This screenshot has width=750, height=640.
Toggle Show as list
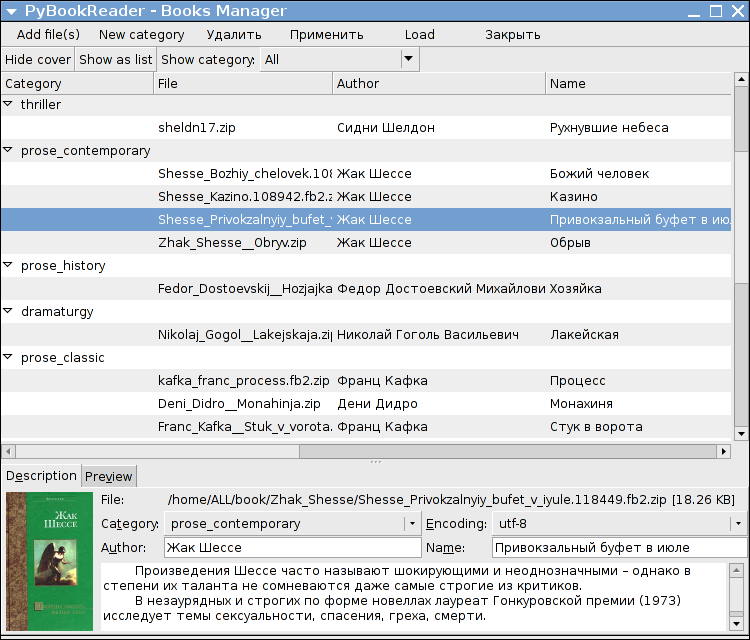tap(115, 59)
